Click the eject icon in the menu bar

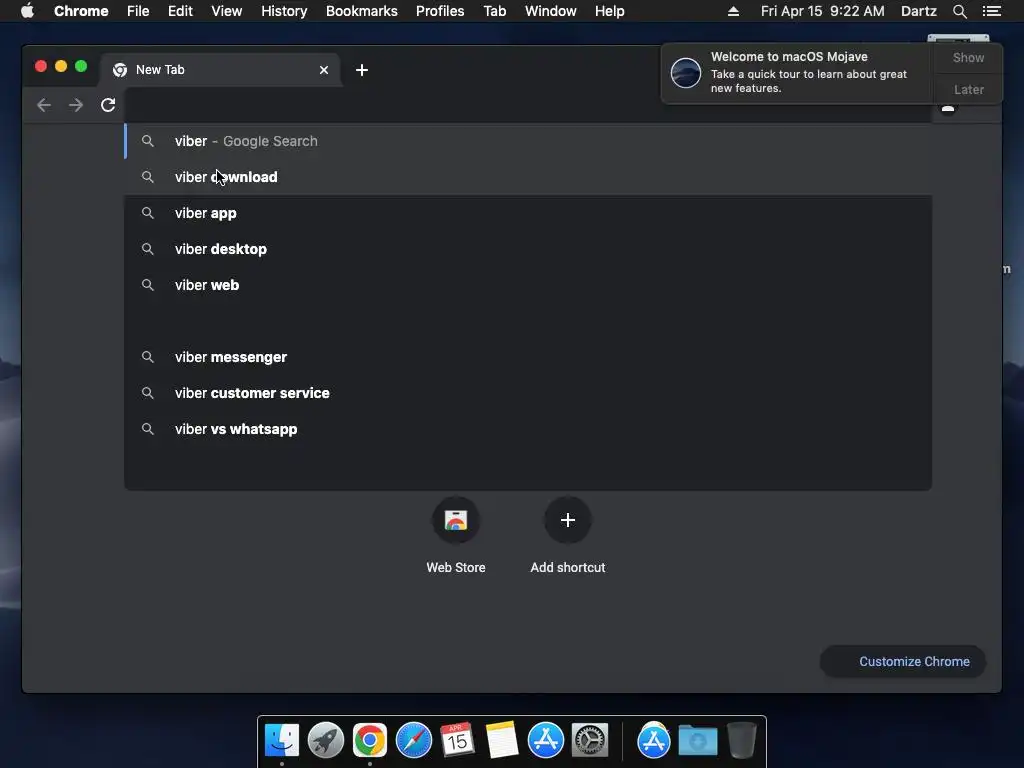(x=733, y=11)
